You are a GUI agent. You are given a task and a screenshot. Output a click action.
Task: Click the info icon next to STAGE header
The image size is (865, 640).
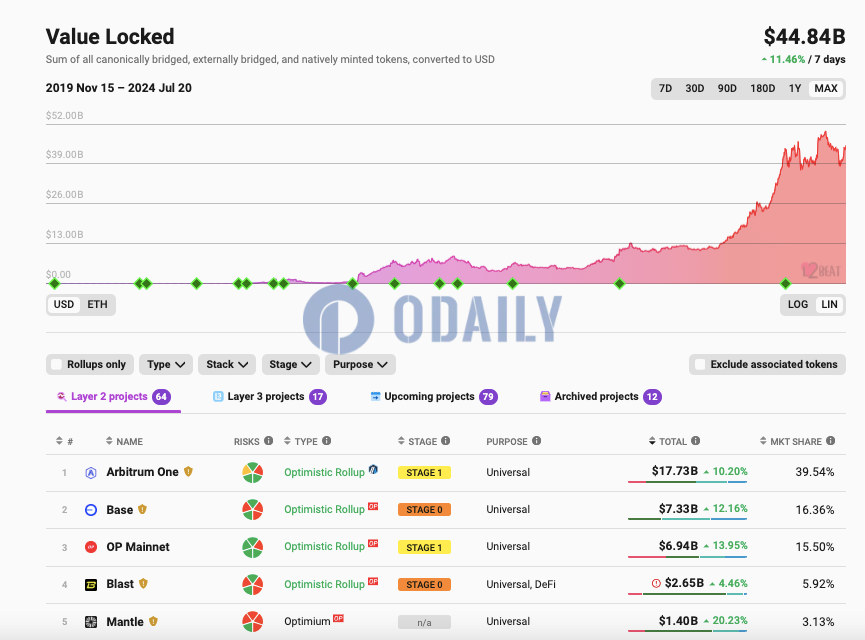click(x=446, y=440)
